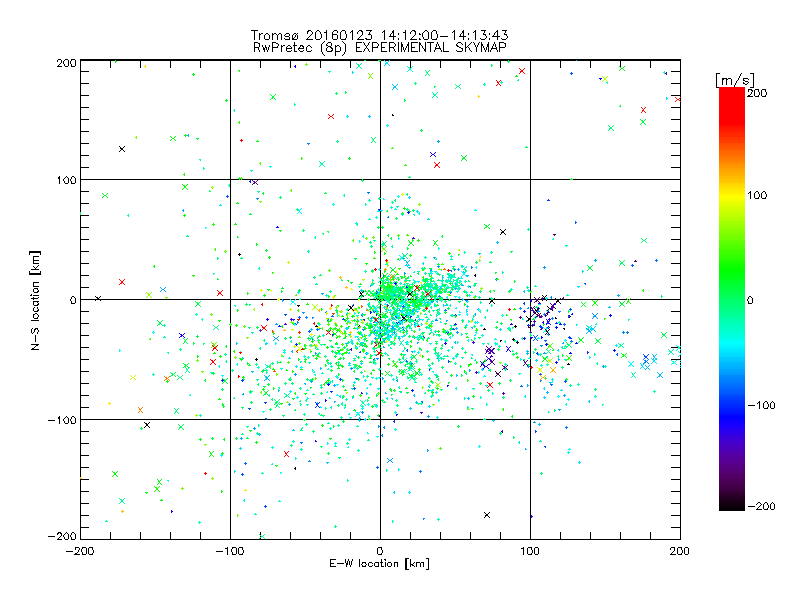Click the black bottom end of the colorbar

(732, 504)
